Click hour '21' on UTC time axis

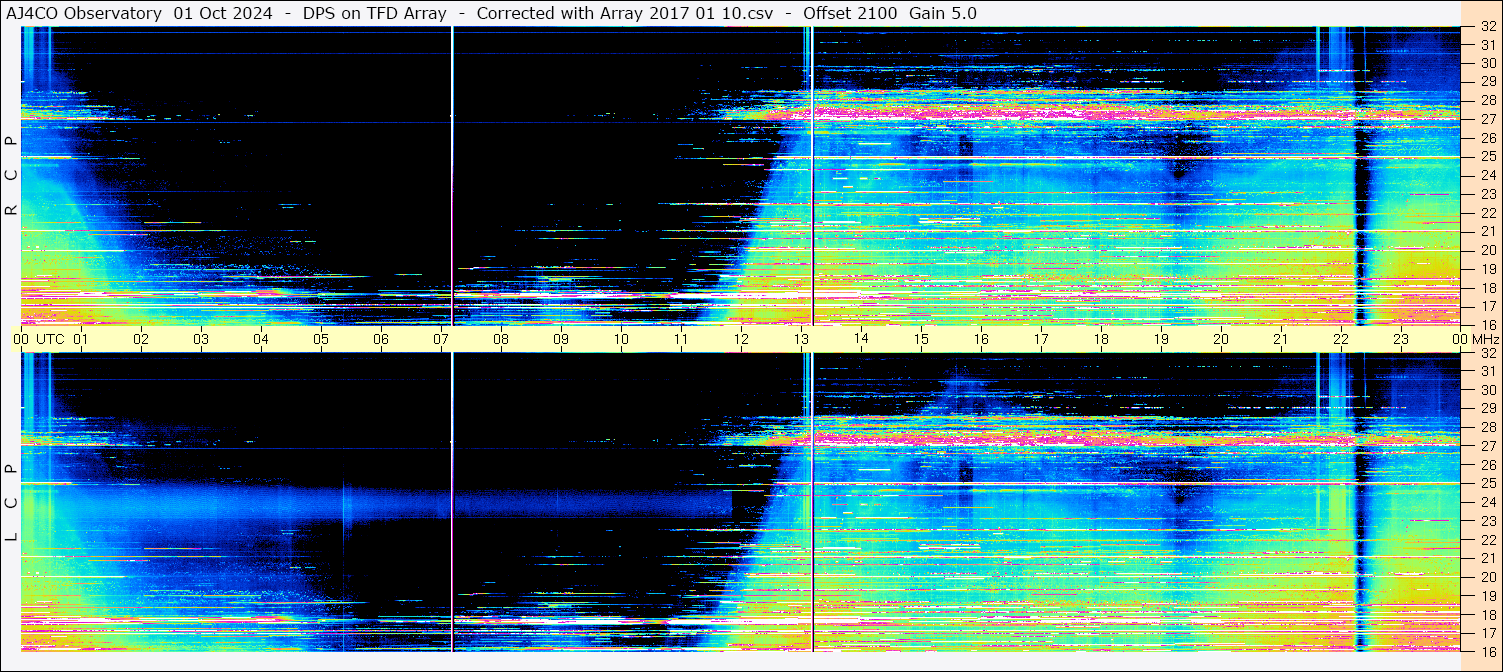click(1281, 339)
